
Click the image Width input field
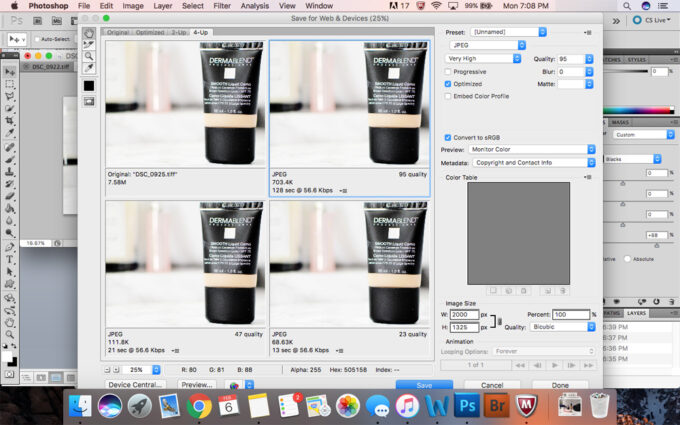(x=464, y=314)
